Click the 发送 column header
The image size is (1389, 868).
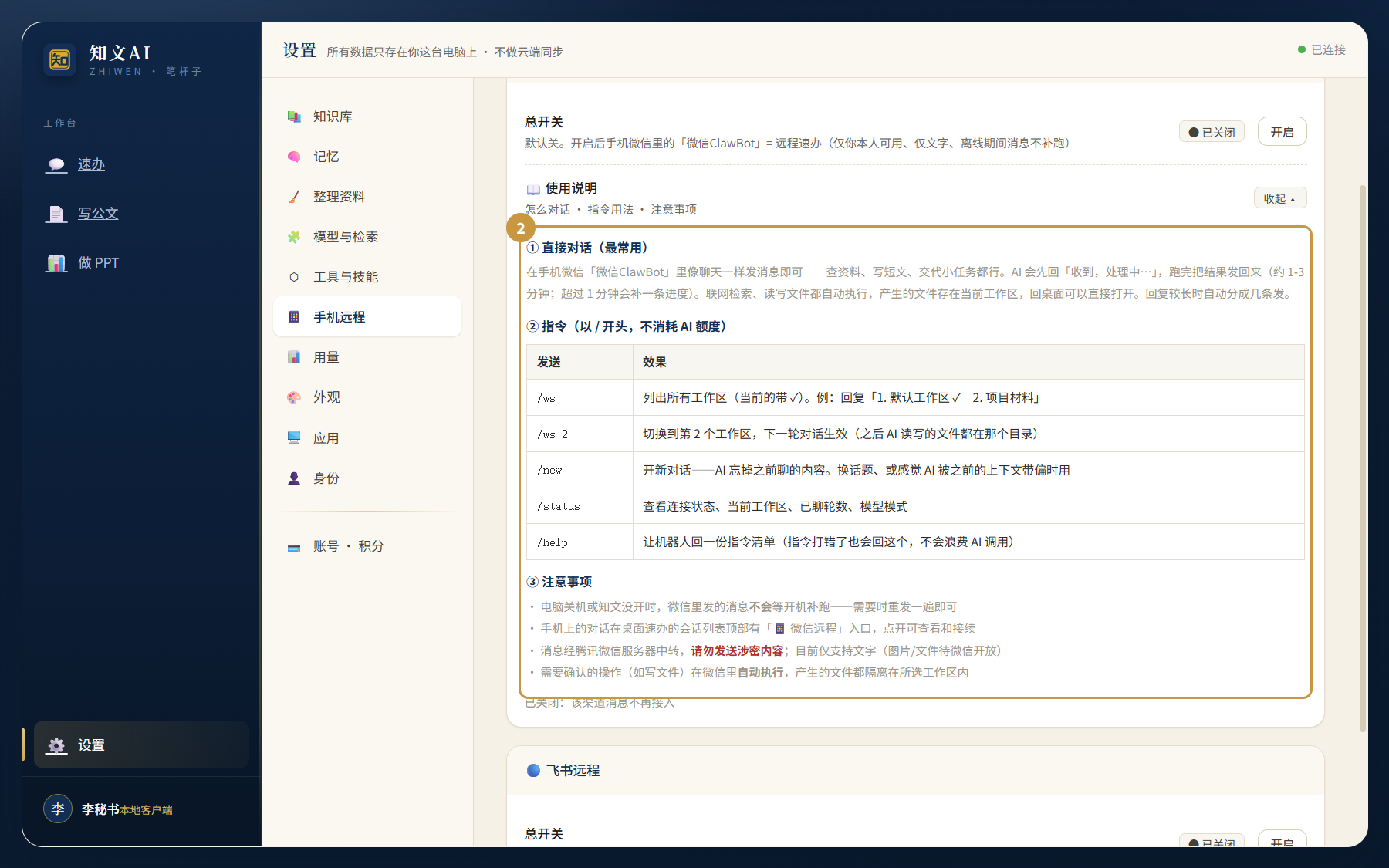click(x=580, y=362)
